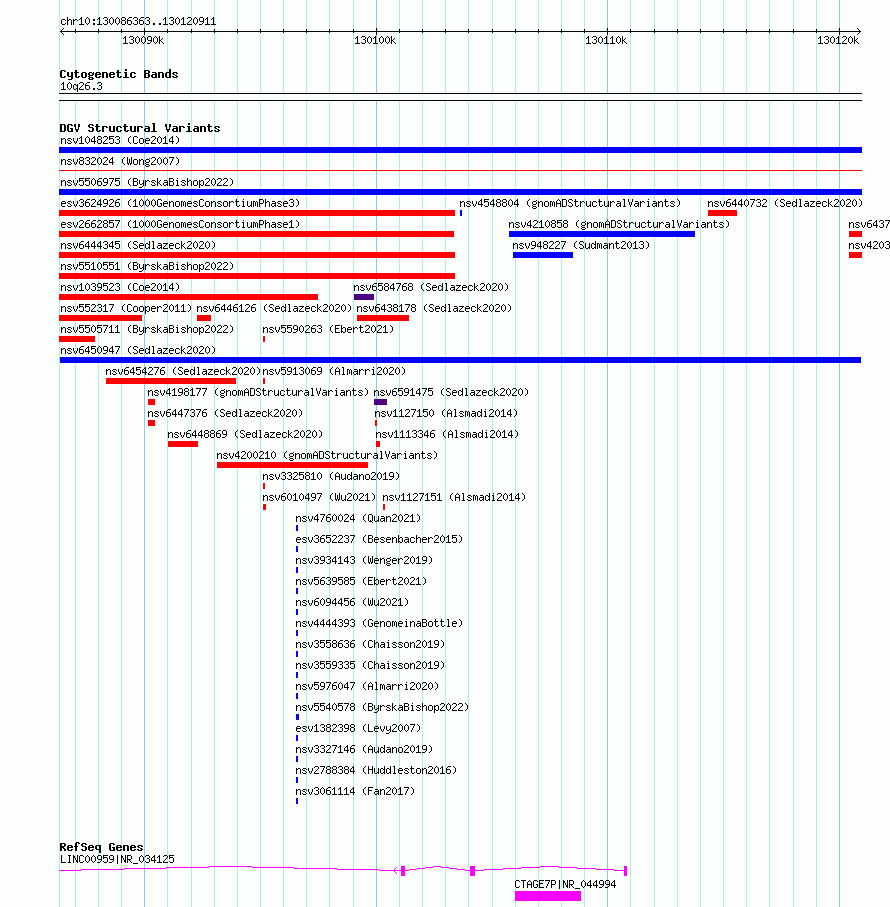Image resolution: width=890 pixels, height=907 pixels.
Task: Select nsv5913069 (Almarri2020) label
Action: [x=334, y=371]
